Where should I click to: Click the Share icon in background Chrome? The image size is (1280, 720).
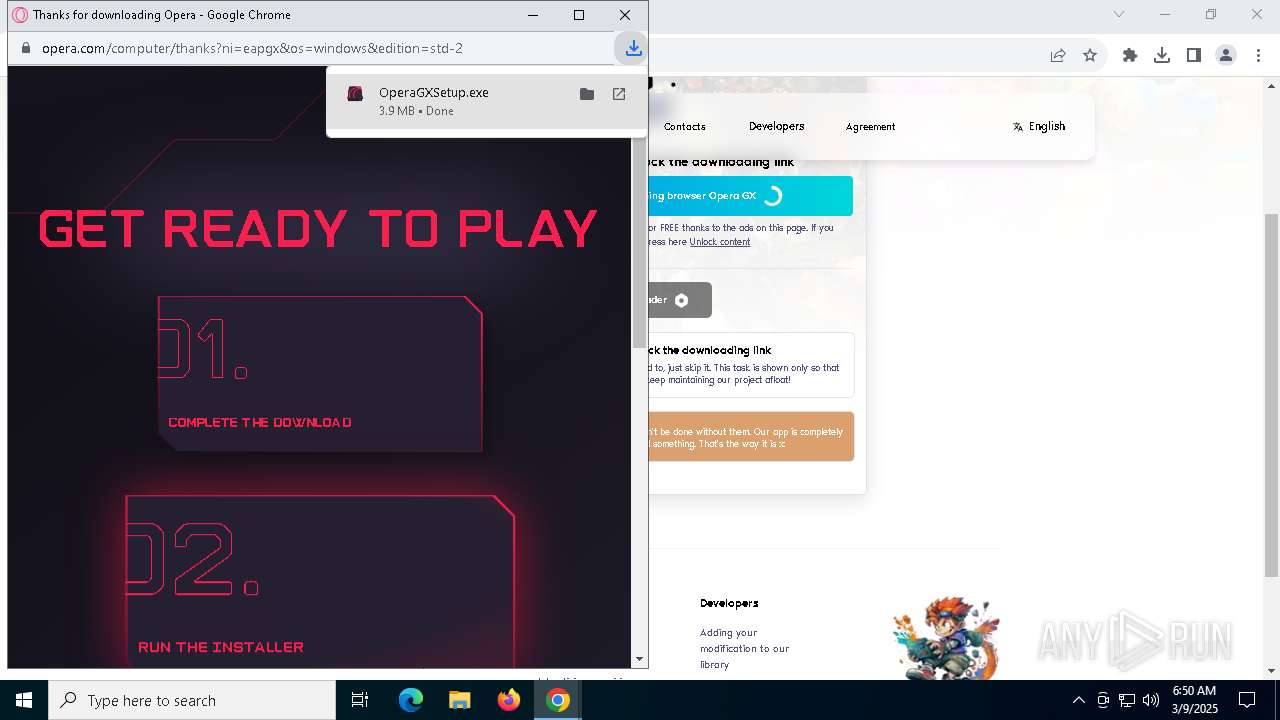pyautogui.click(x=1058, y=56)
